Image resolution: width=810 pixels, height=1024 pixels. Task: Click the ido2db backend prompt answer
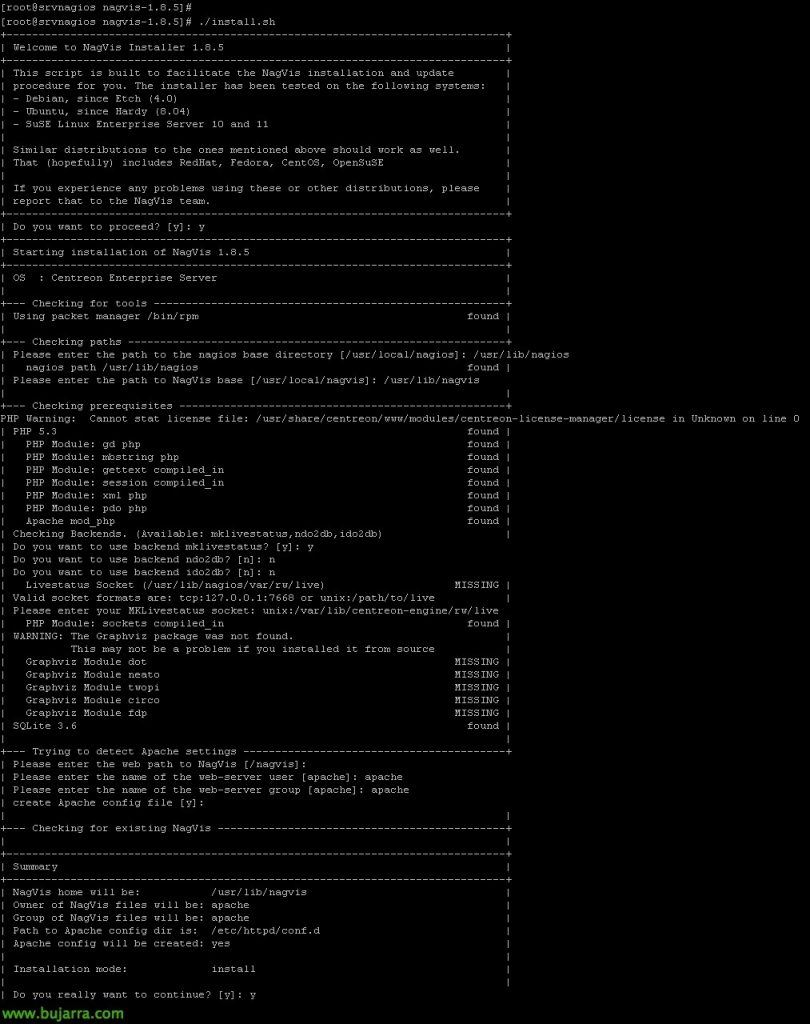pos(272,572)
